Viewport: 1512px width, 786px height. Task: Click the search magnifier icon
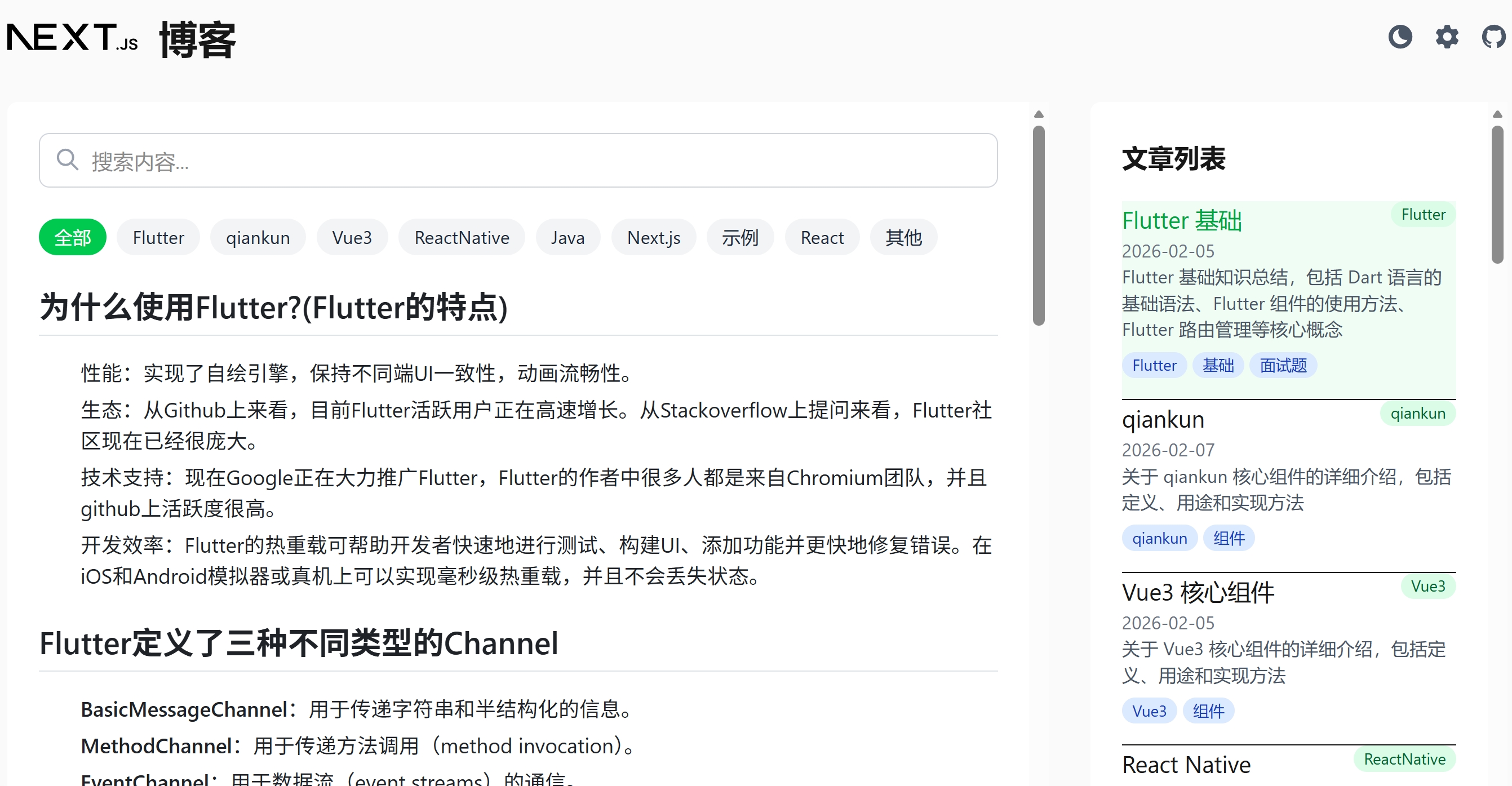coord(68,159)
